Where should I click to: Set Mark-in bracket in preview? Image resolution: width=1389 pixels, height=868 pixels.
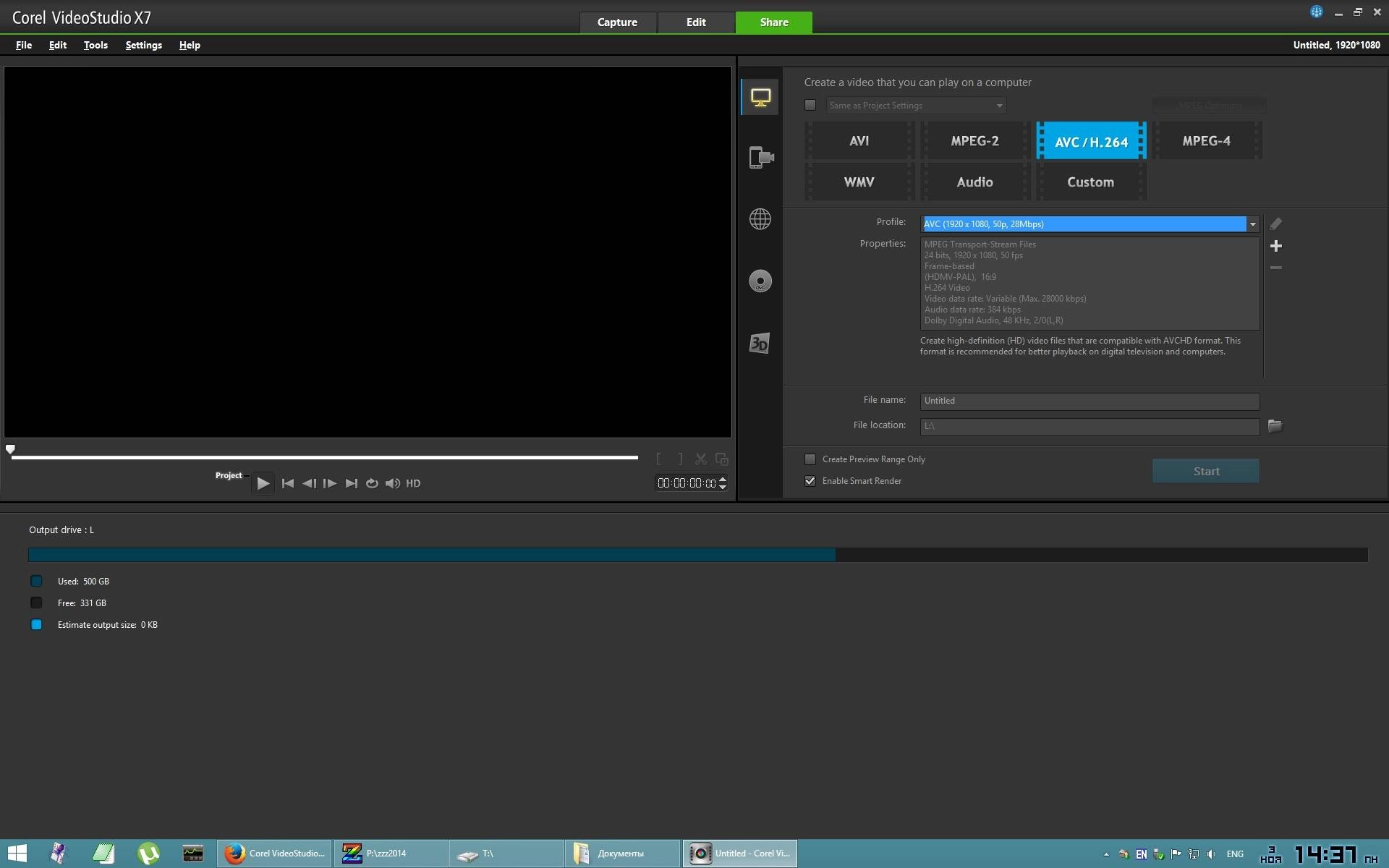pos(658,459)
